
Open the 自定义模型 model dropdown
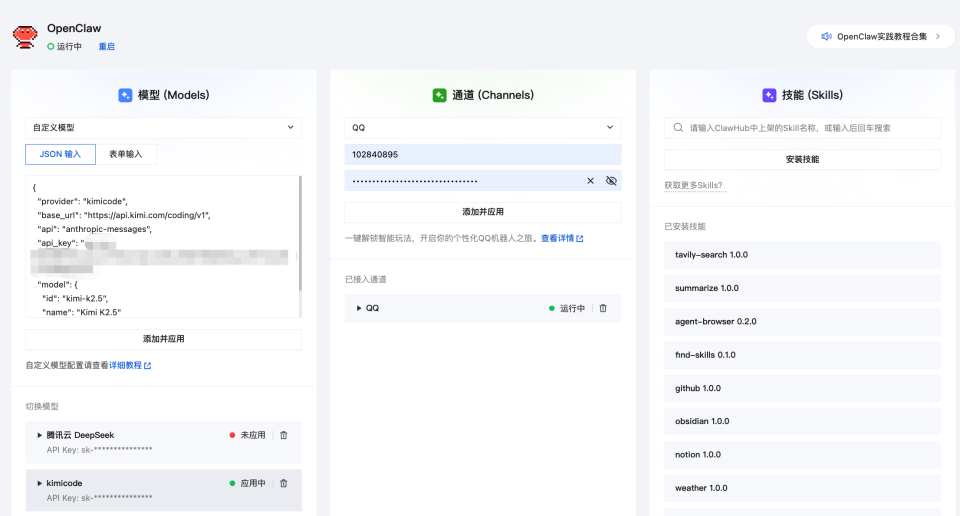163,127
